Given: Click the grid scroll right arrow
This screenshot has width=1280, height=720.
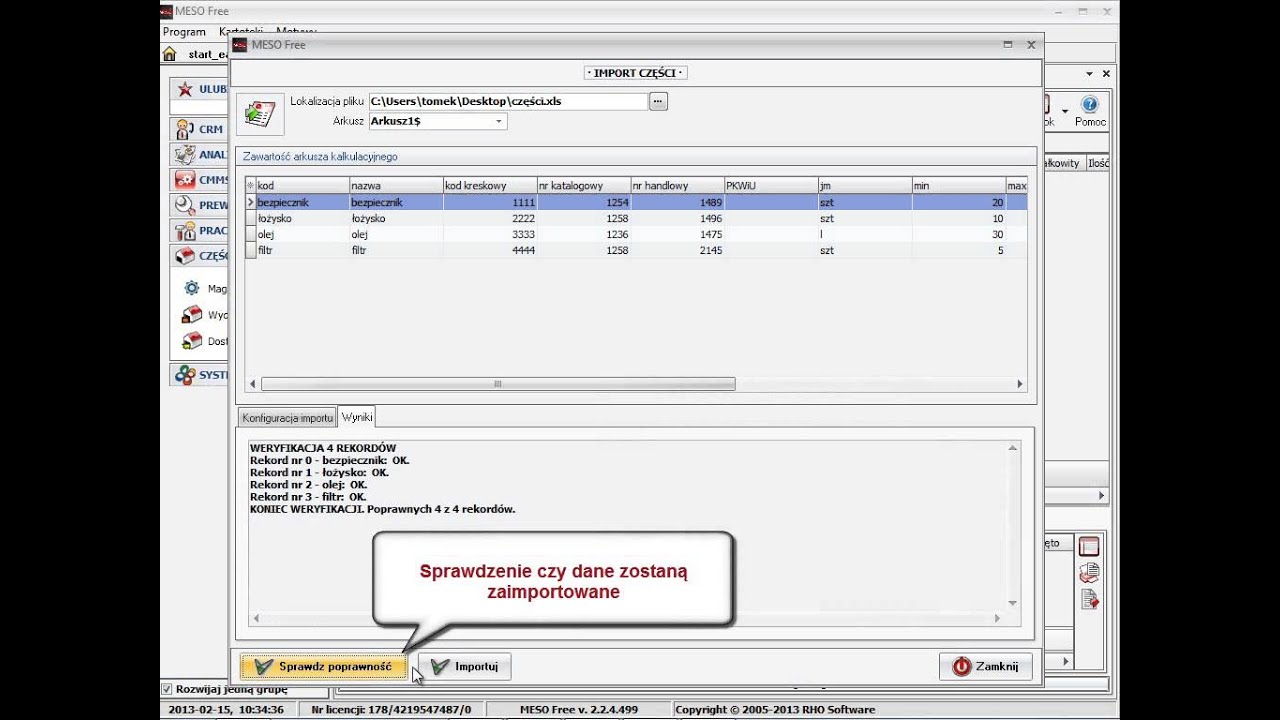Looking at the screenshot, I should pyautogui.click(x=1020, y=384).
